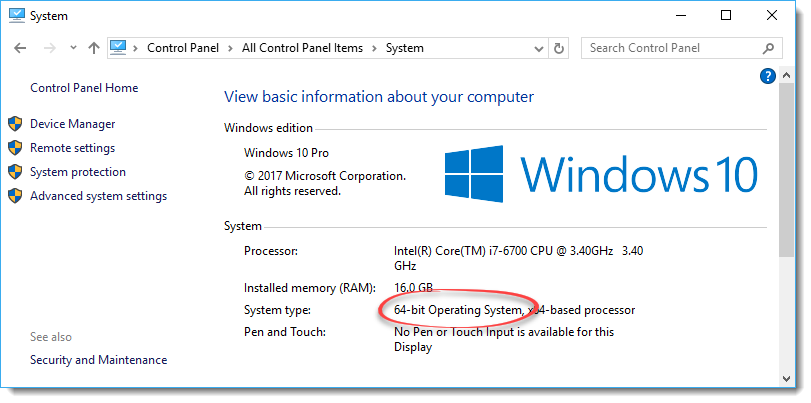Open the recent locations dropdown arrow
Image resolution: width=811 pixels, height=403 pixels.
pyautogui.click(x=73, y=48)
